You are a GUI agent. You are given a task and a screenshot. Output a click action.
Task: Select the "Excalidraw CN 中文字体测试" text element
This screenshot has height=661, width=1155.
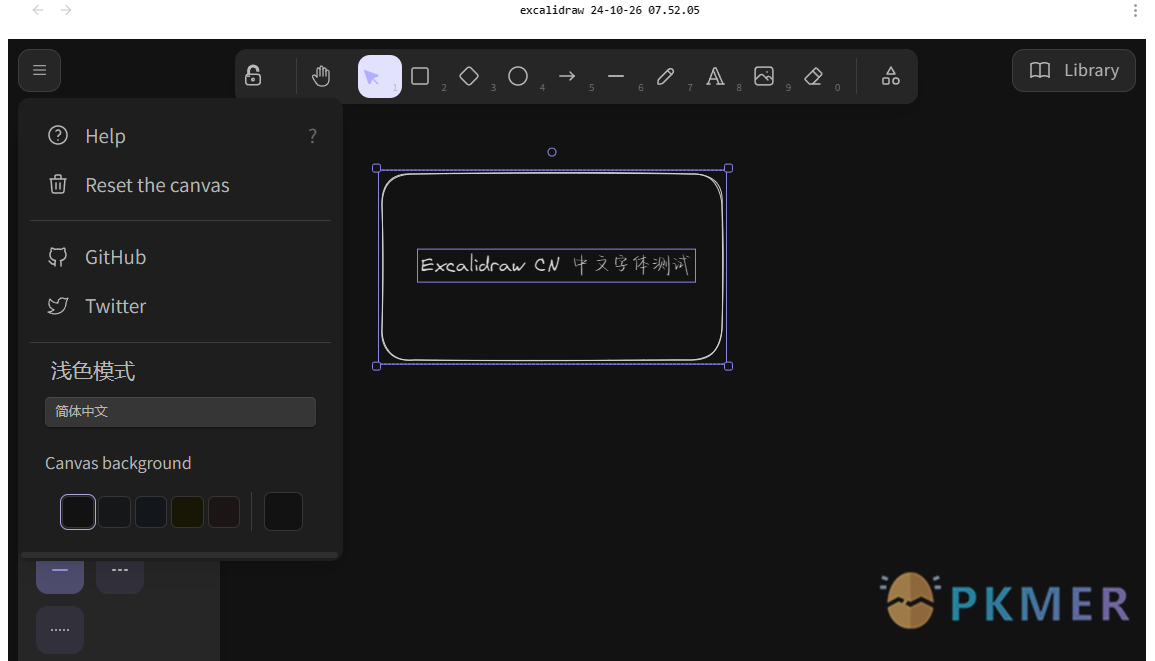coord(556,265)
